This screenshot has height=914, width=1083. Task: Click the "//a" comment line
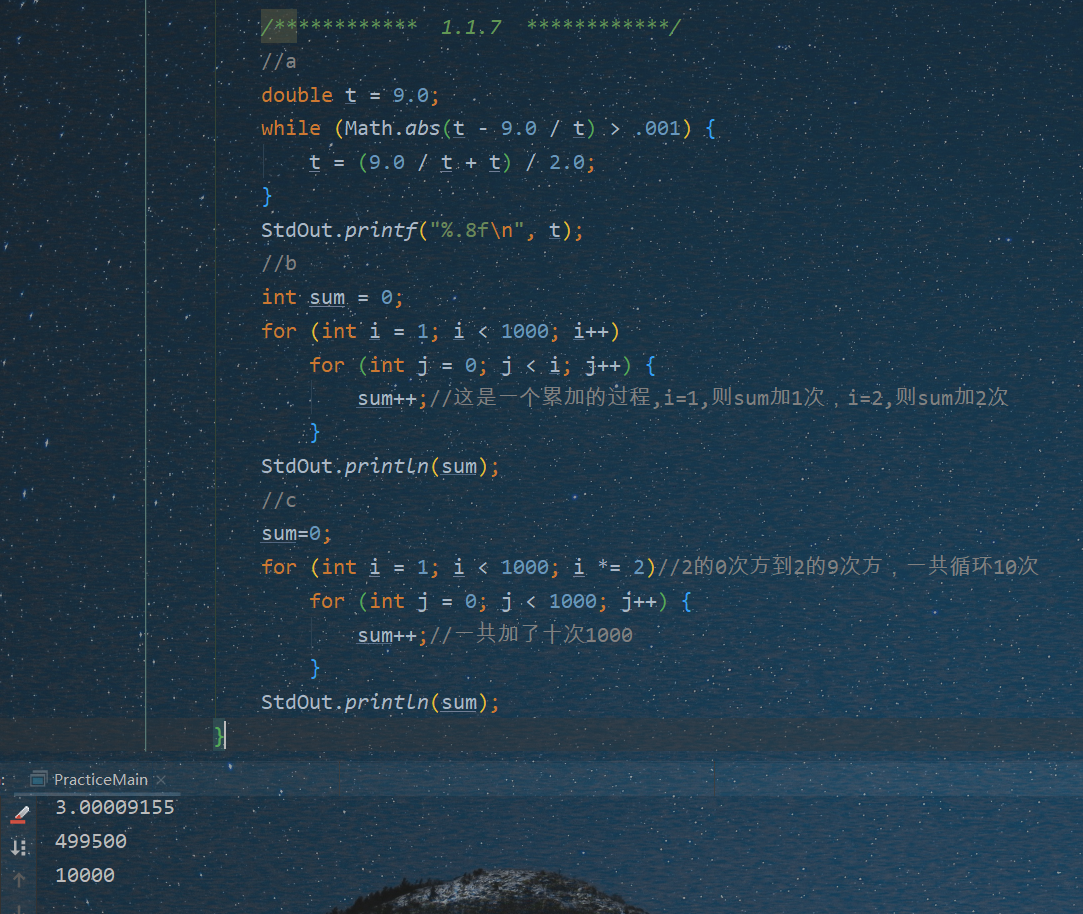coord(279,61)
